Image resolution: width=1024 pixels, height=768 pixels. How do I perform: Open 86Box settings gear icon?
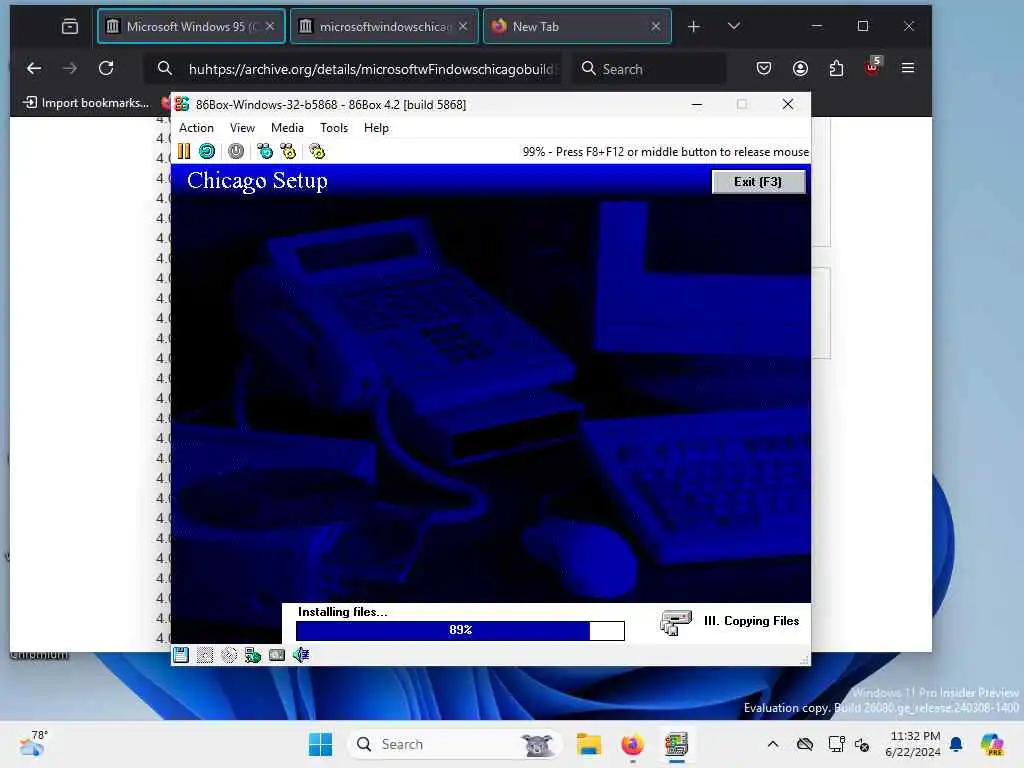point(317,152)
